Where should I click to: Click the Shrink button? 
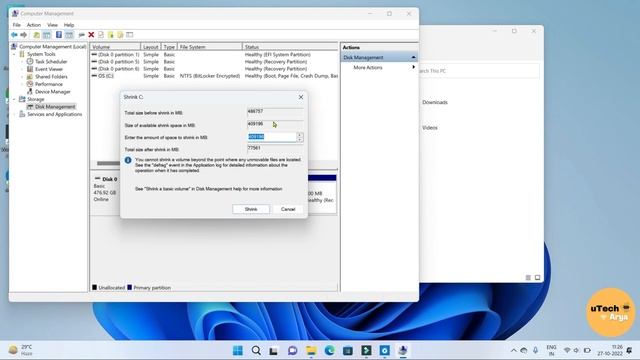pyautogui.click(x=251, y=209)
